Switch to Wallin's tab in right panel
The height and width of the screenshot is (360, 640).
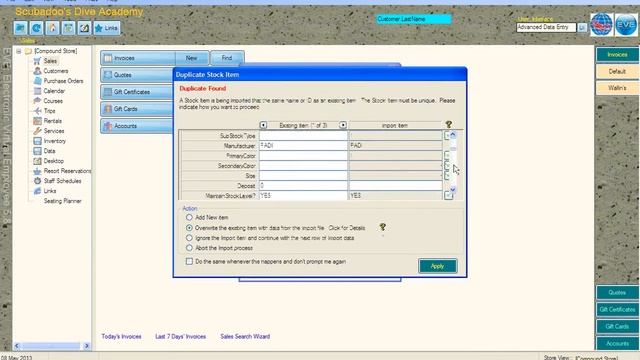(x=617, y=88)
